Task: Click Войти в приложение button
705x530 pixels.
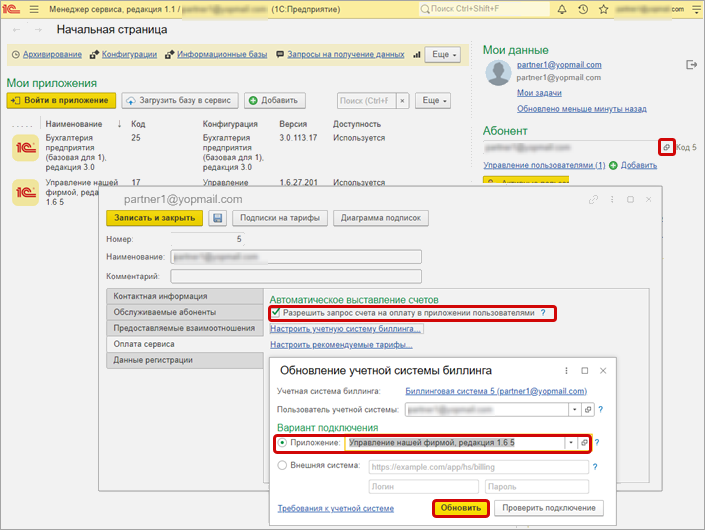Action: (x=61, y=101)
